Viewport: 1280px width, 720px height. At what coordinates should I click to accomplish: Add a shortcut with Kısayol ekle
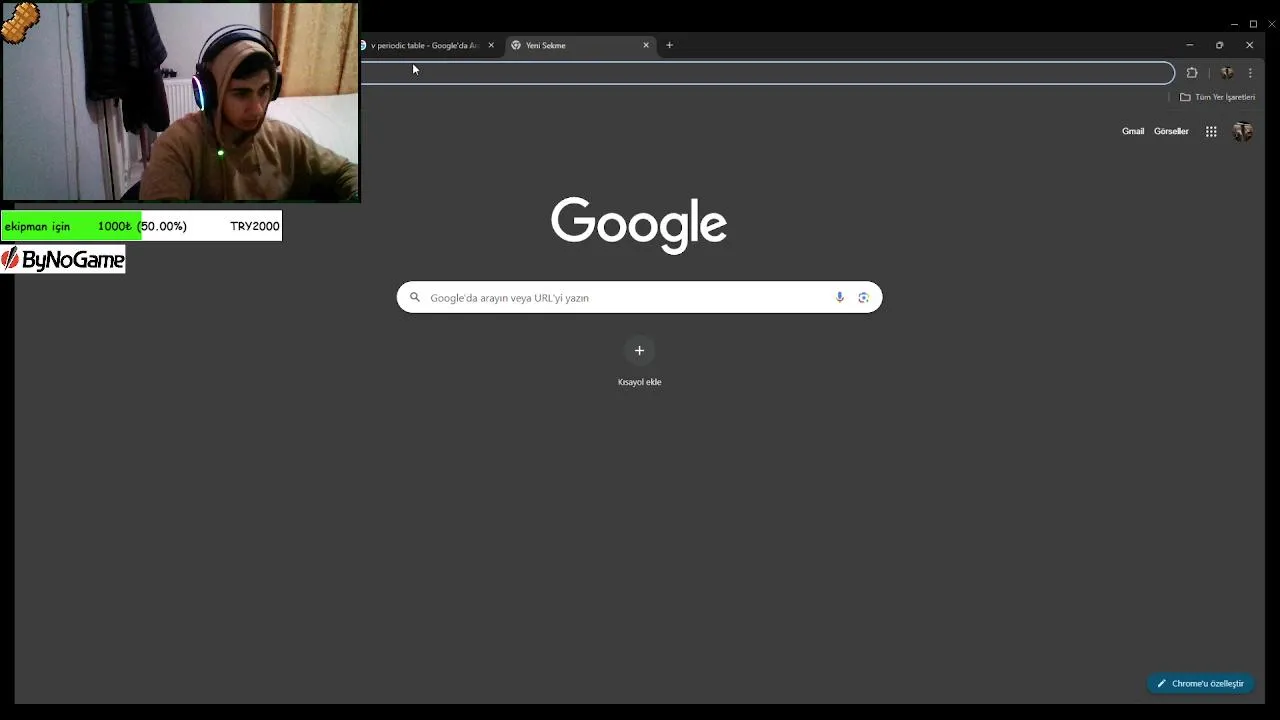point(640,361)
